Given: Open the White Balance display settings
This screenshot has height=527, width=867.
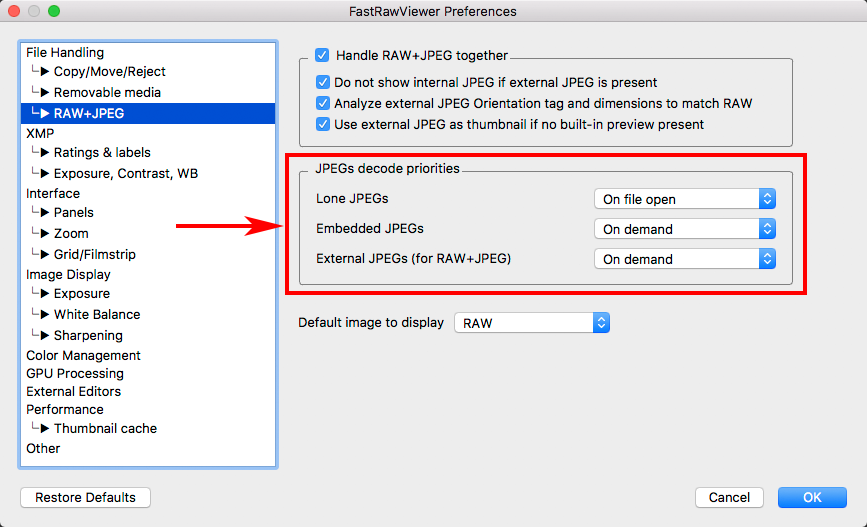Looking at the screenshot, I should coord(96,314).
